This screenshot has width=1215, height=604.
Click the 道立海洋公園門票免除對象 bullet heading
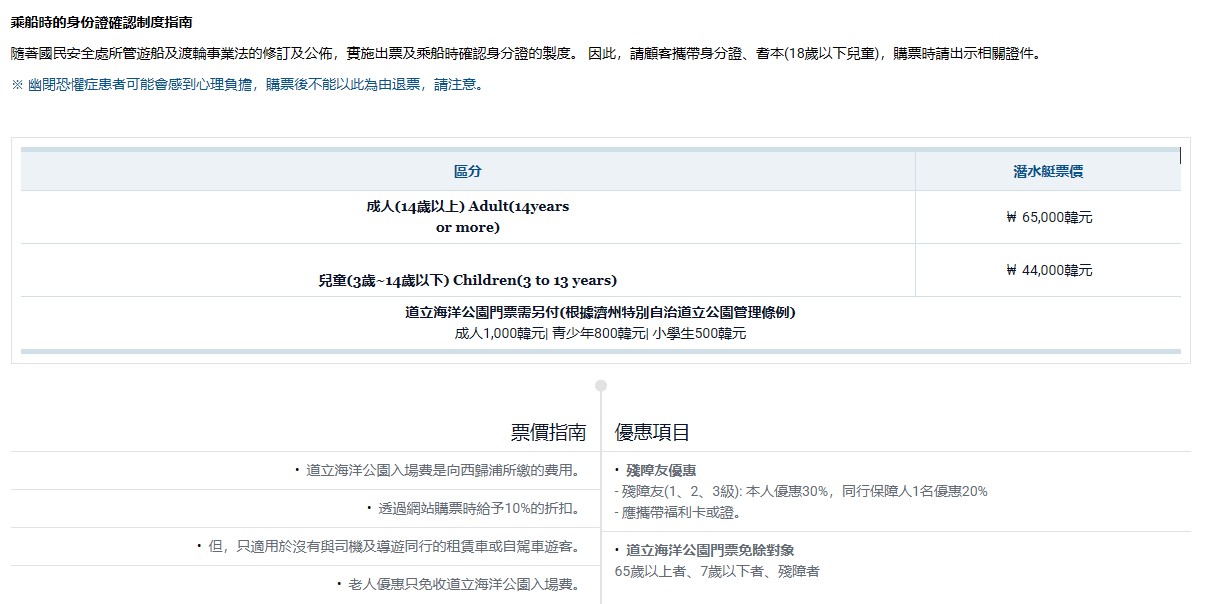[x=704, y=550]
